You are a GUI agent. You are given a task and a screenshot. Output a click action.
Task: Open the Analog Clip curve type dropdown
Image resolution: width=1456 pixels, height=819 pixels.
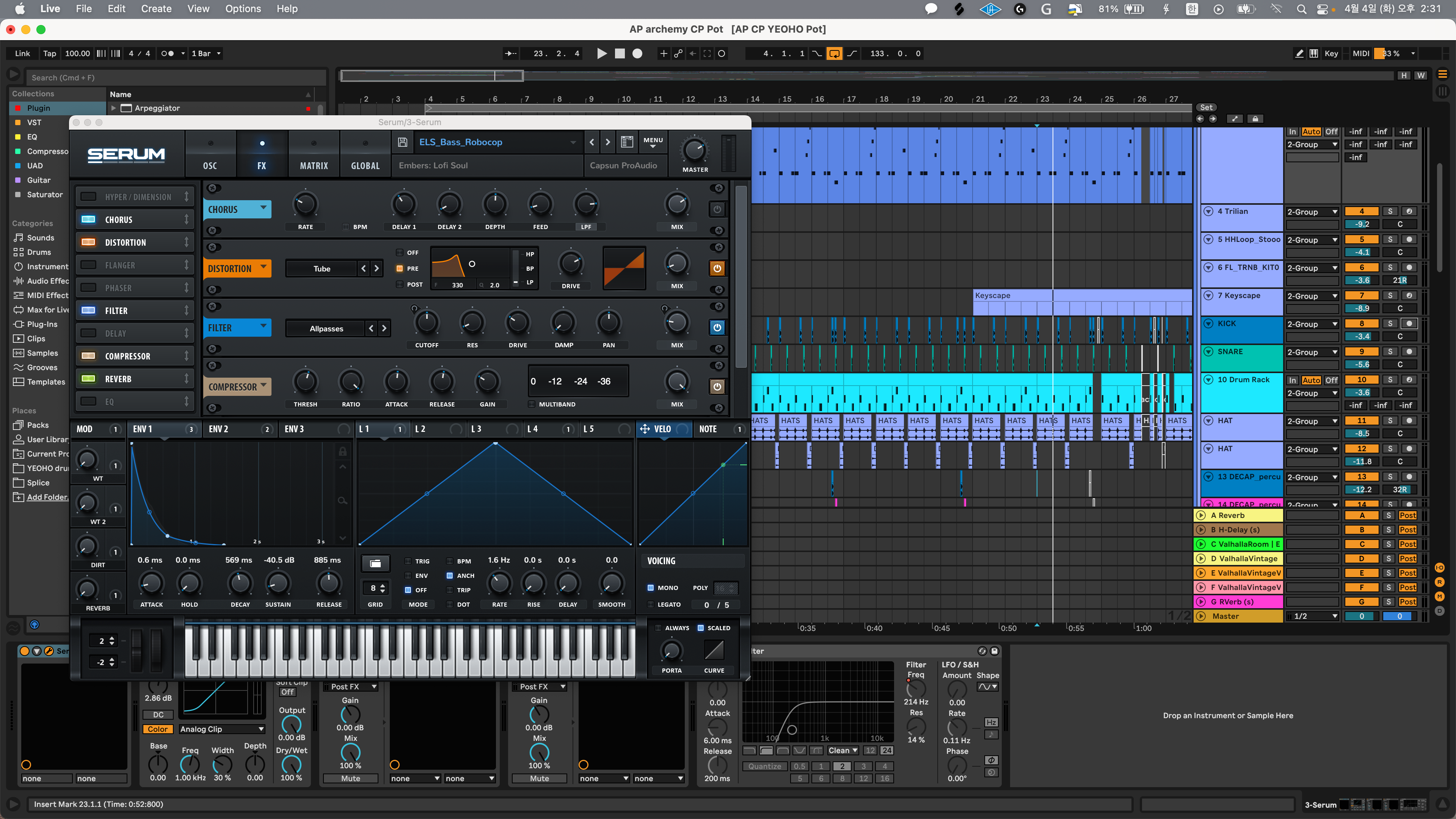(x=221, y=729)
